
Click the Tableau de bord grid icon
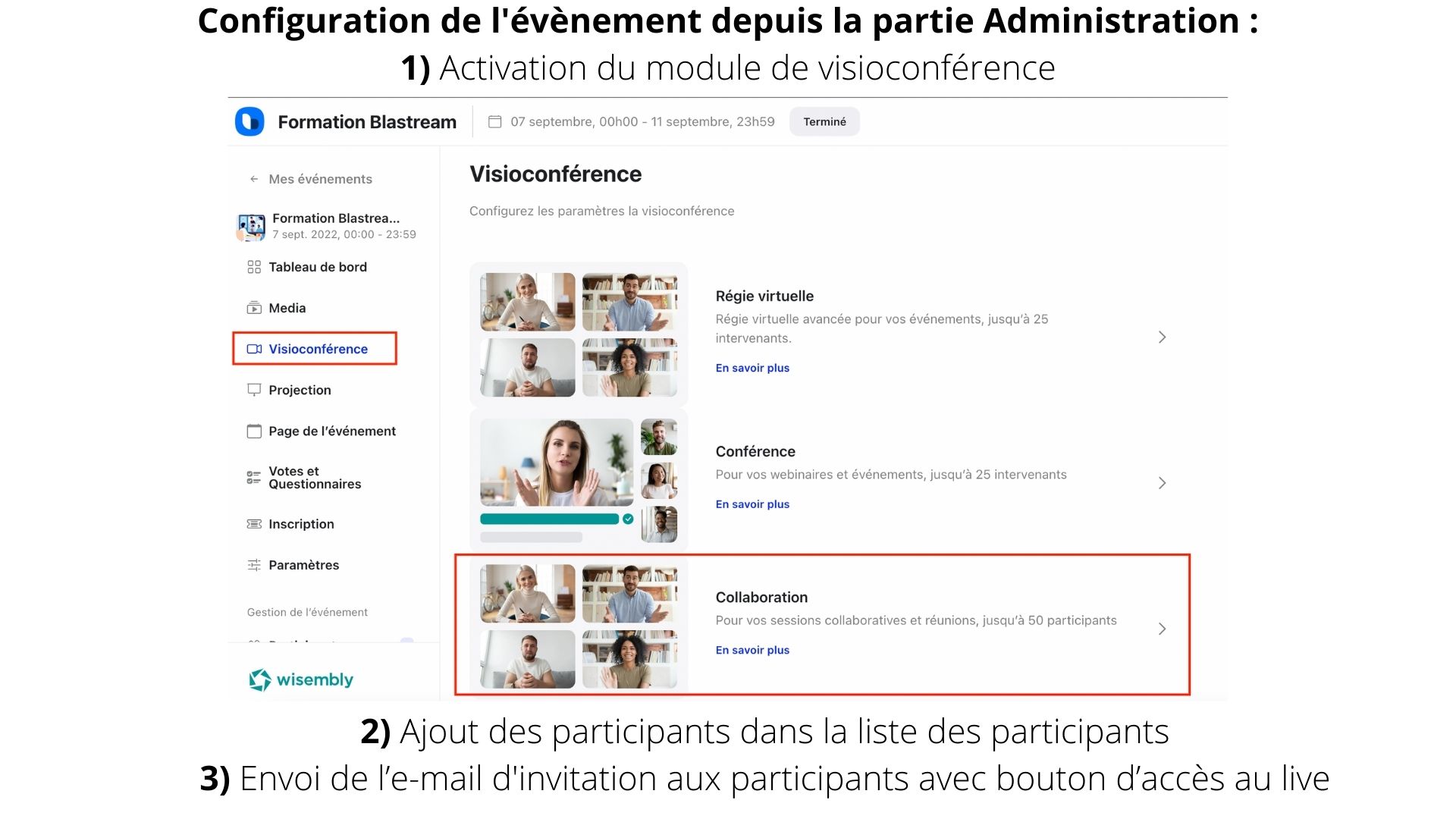[254, 267]
